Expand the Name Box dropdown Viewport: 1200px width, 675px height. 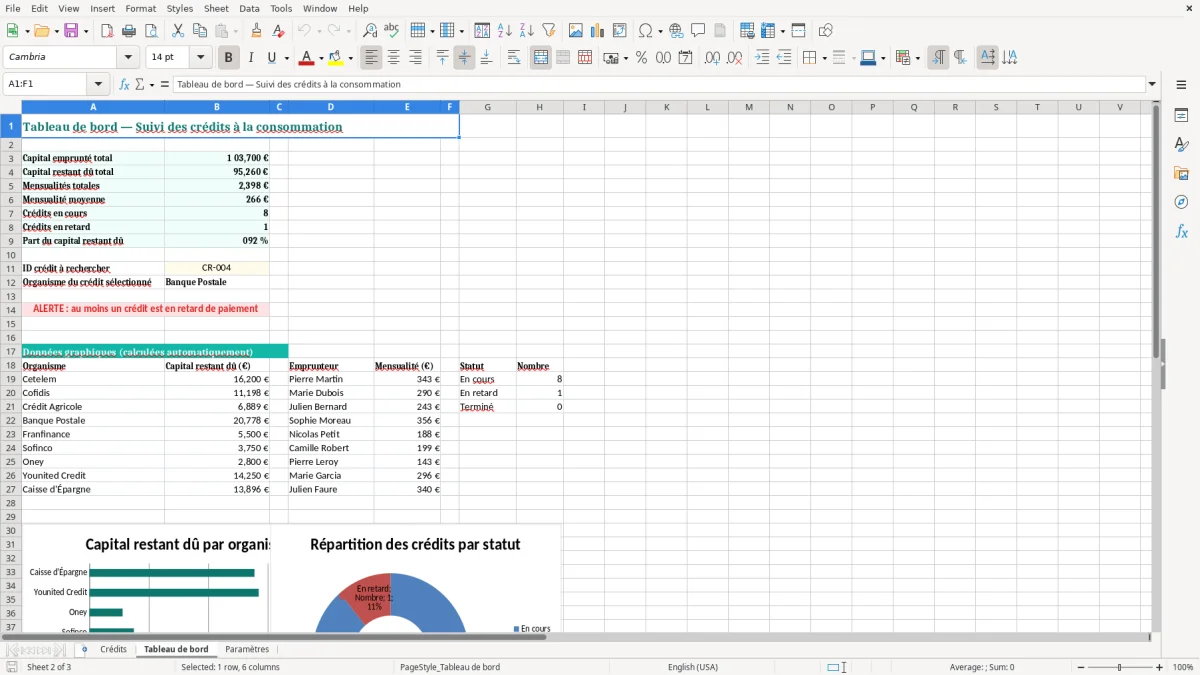point(98,85)
